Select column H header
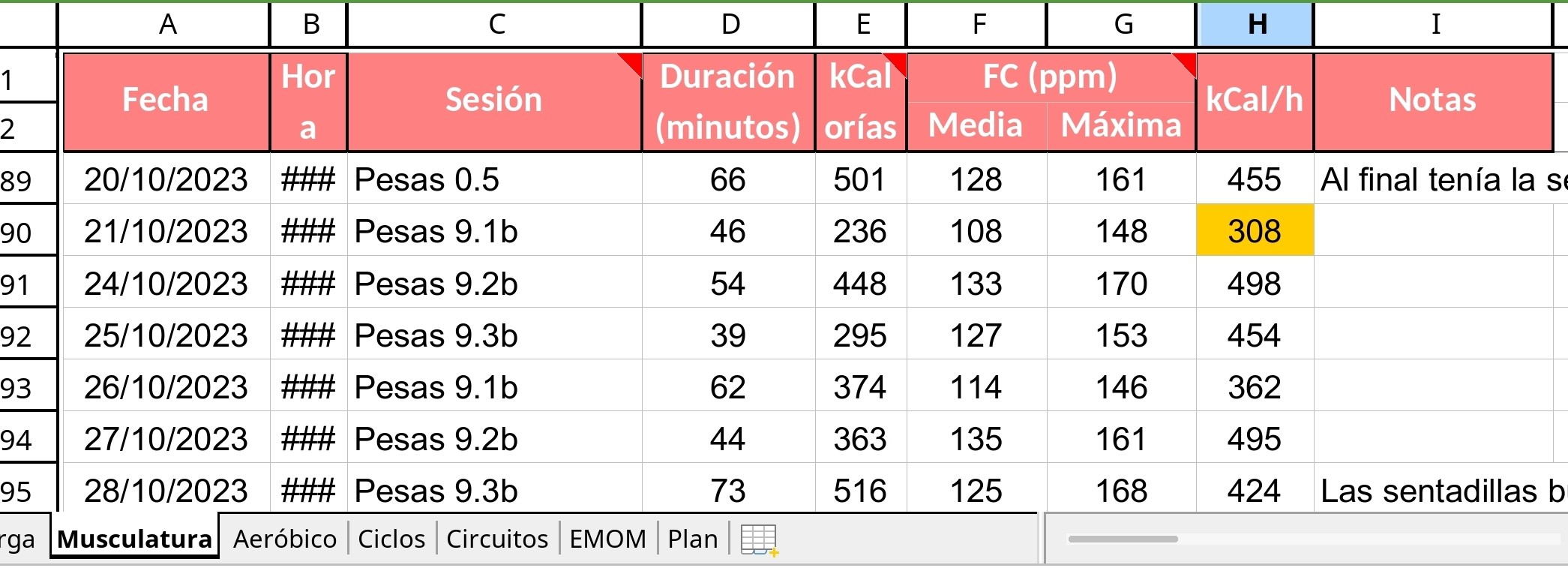 pos(1256,24)
